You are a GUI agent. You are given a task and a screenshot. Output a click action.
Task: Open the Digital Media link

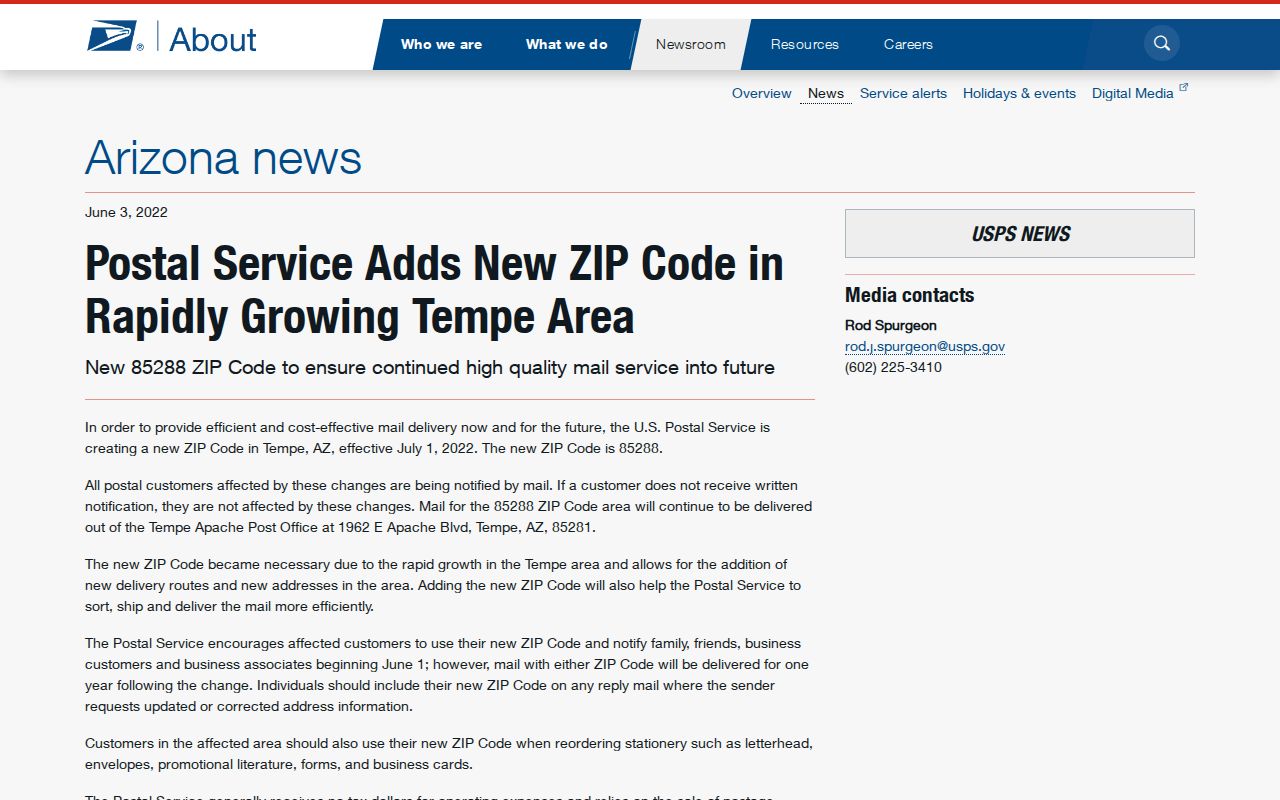coord(1133,93)
